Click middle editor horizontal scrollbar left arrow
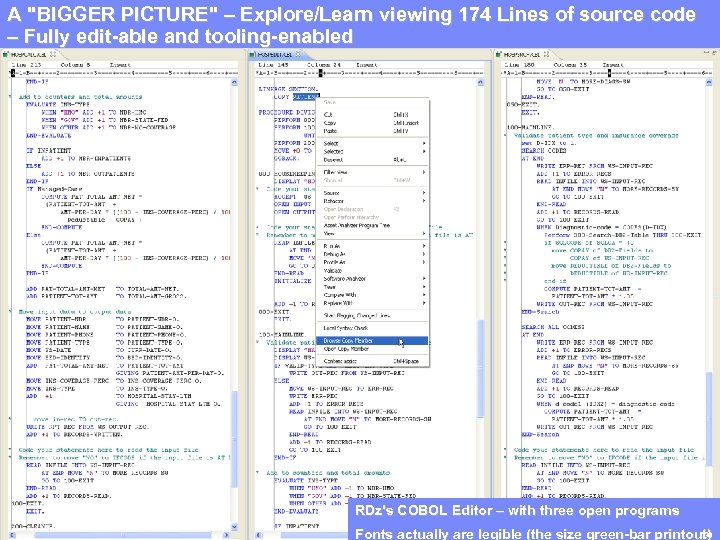 259,535
